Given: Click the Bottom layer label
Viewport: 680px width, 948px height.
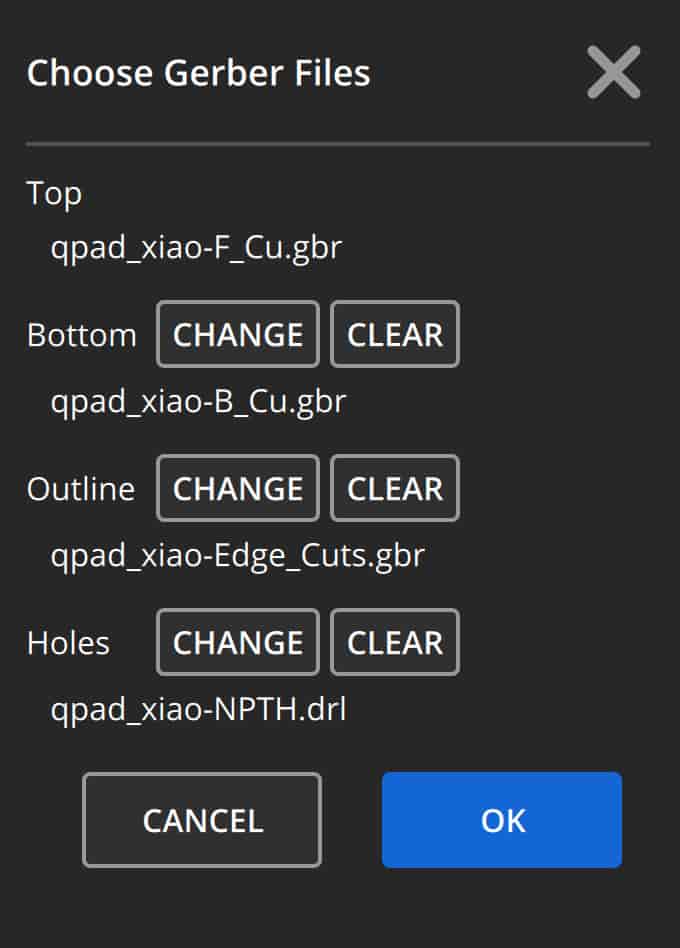Looking at the screenshot, I should (x=81, y=335).
